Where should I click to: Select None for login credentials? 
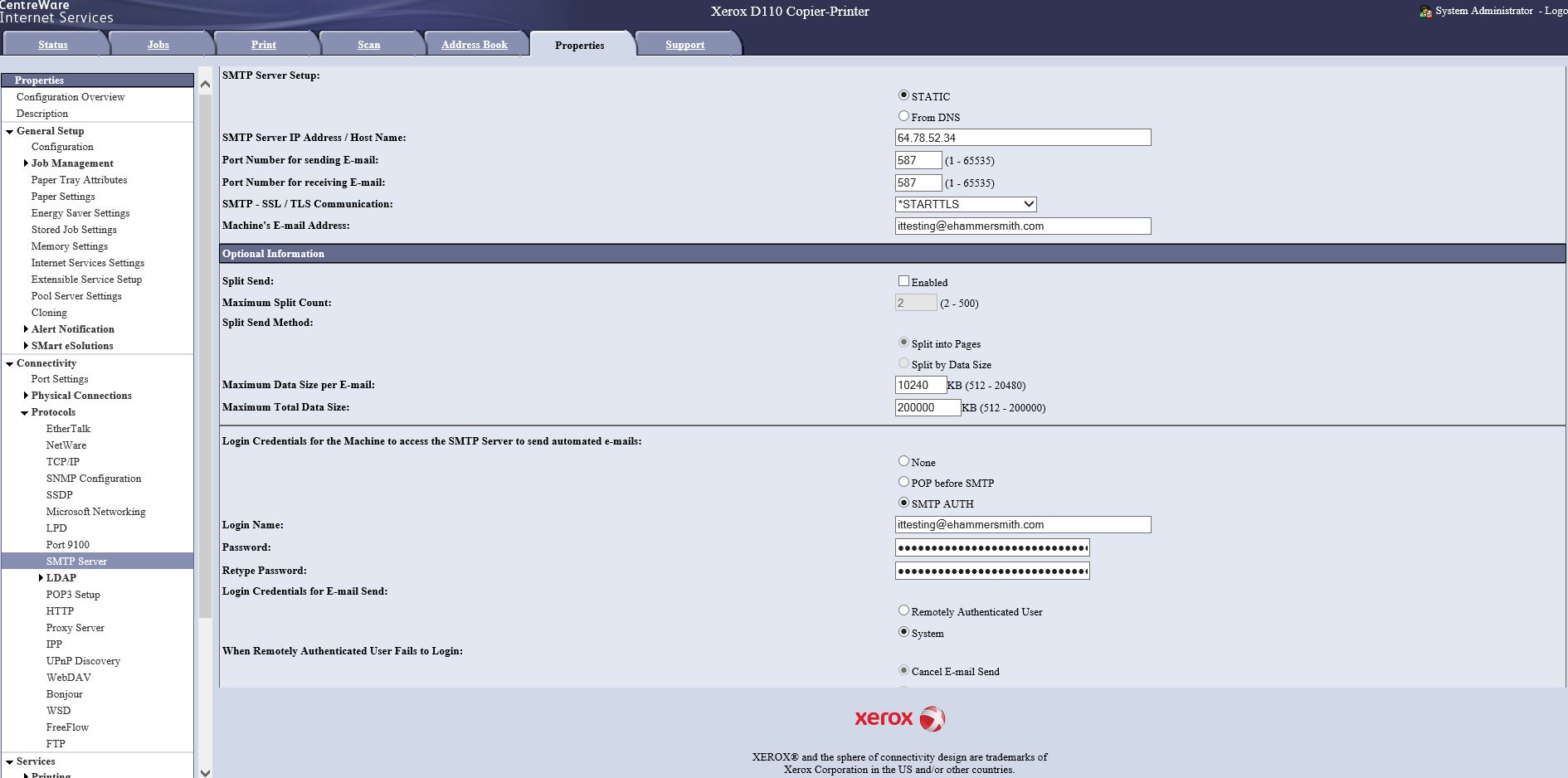[x=903, y=461]
